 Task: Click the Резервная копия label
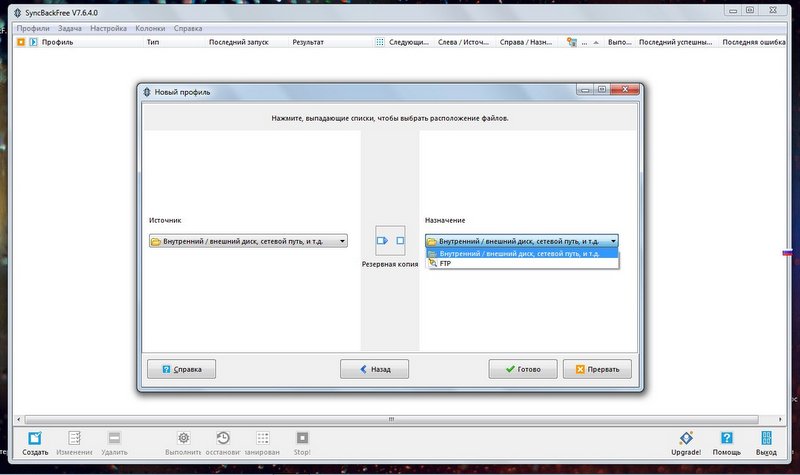coord(390,264)
